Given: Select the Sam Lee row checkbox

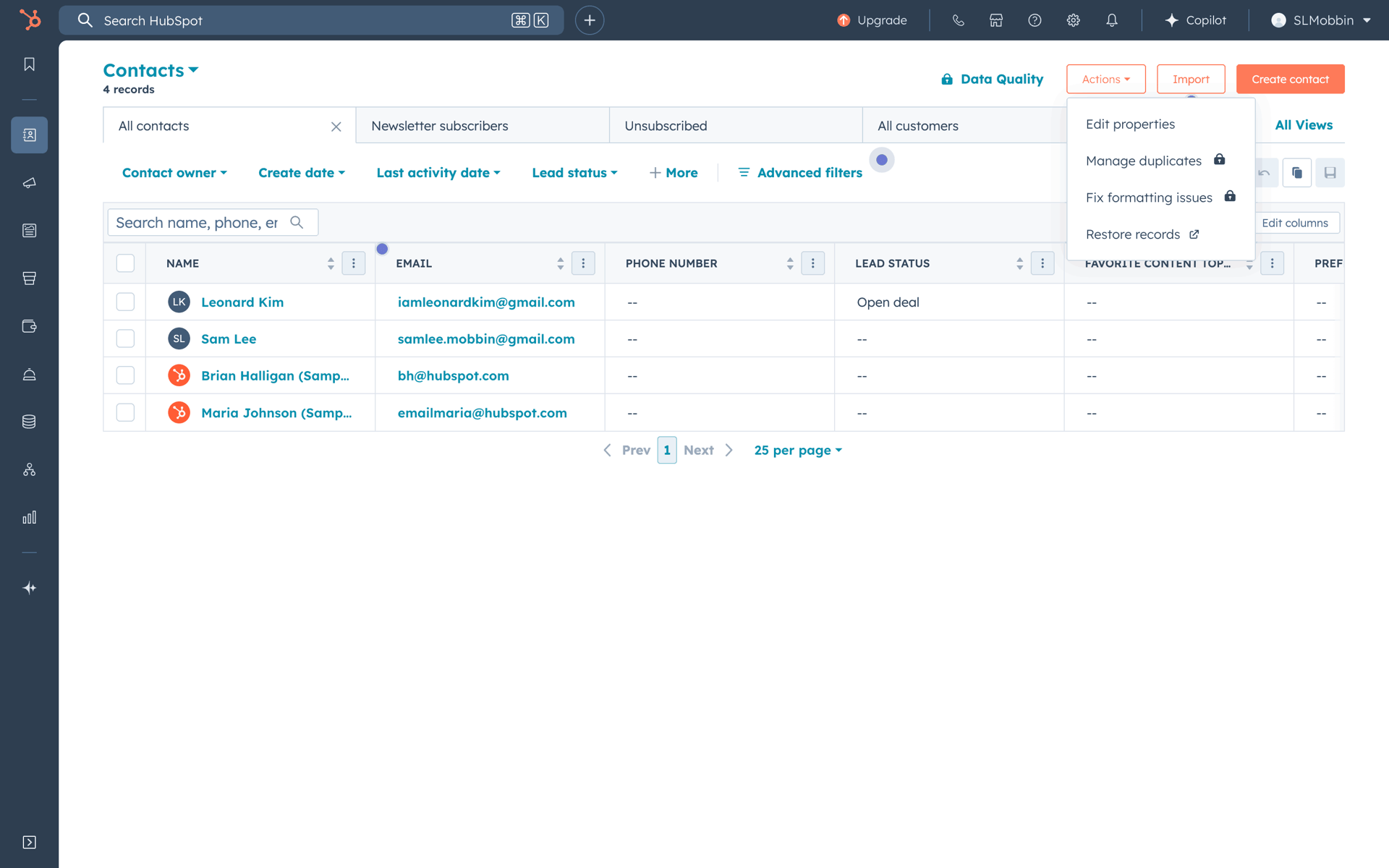Looking at the screenshot, I should tap(125, 339).
